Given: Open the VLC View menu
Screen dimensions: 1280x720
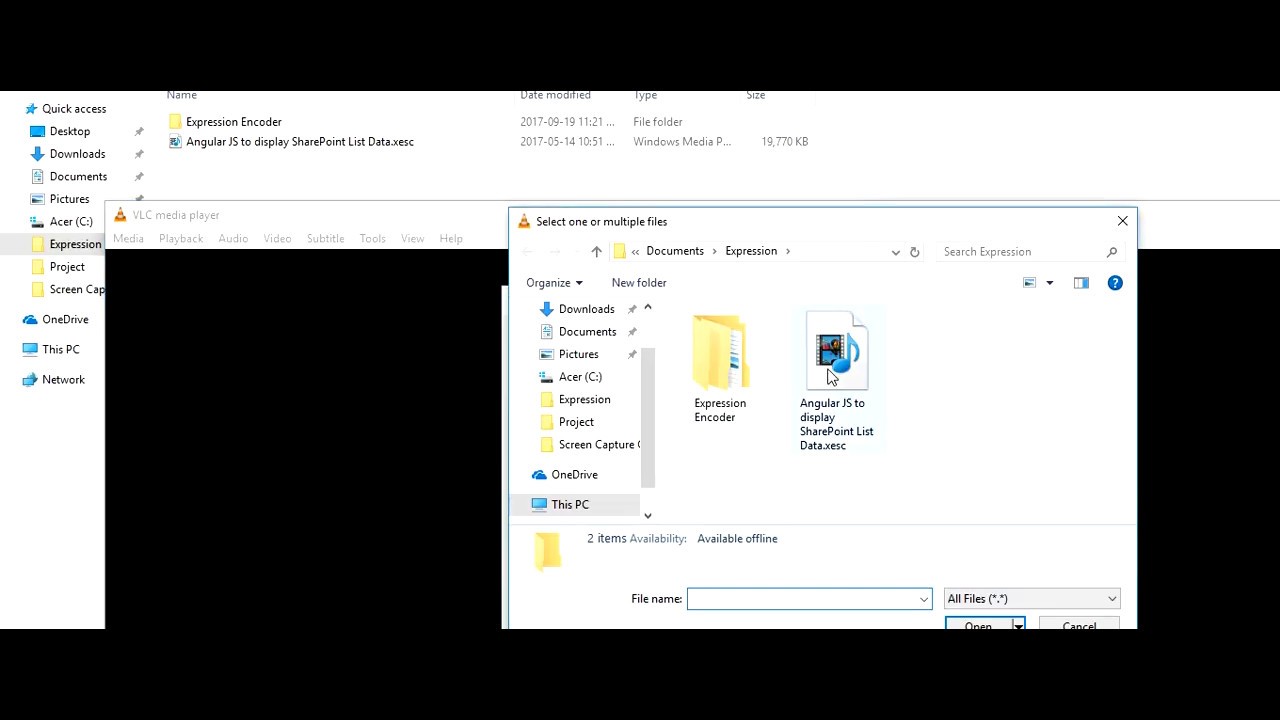Looking at the screenshot, I should [412, 239].
